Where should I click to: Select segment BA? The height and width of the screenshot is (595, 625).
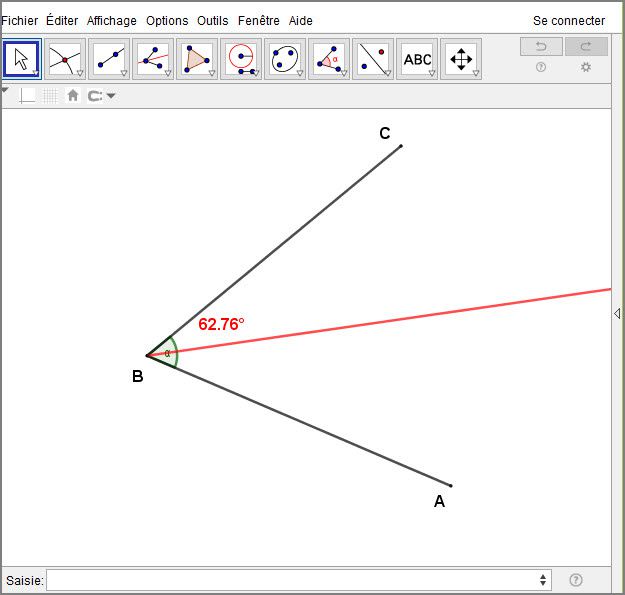[299, 420]
